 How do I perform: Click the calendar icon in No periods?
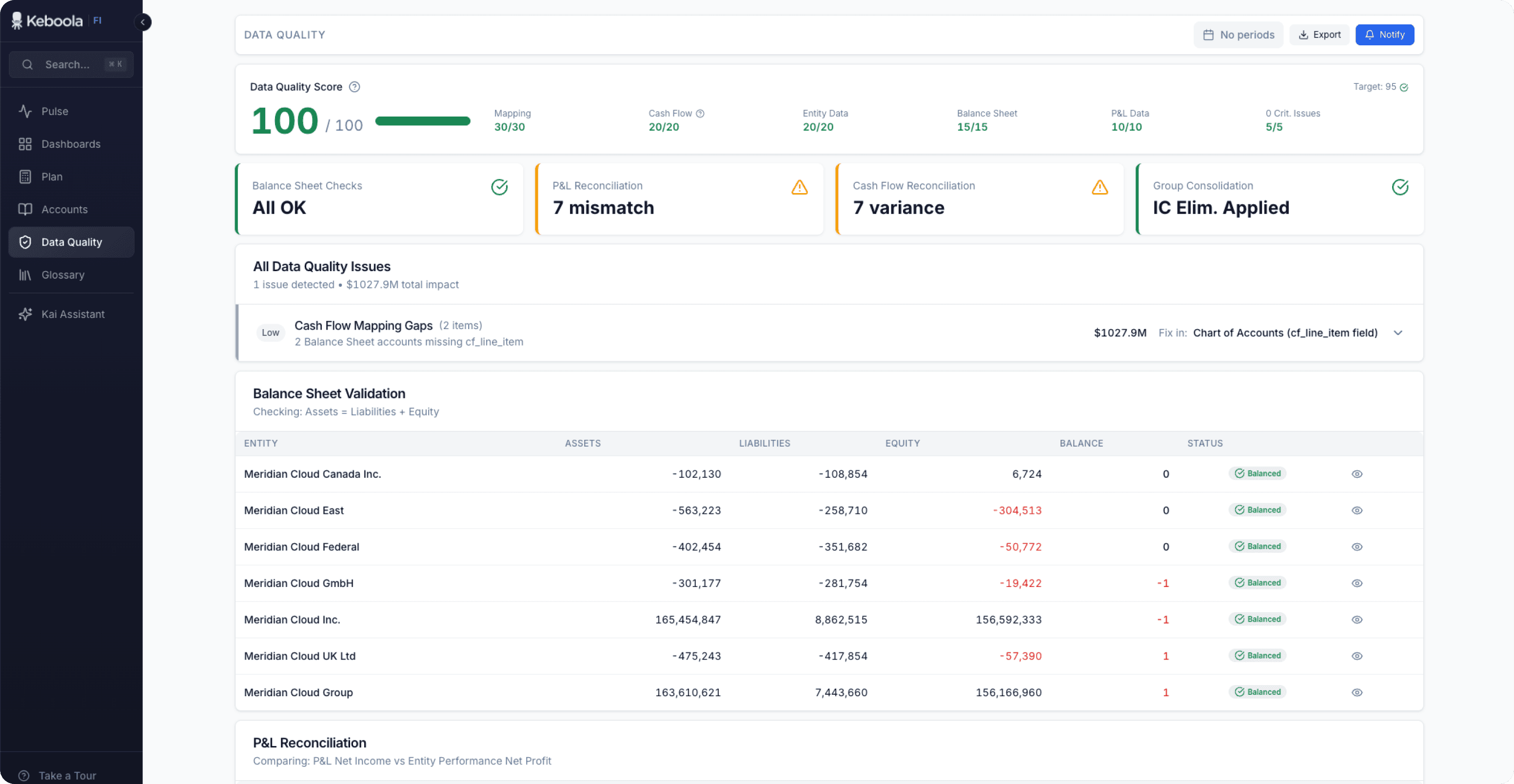click(1208, 35)
